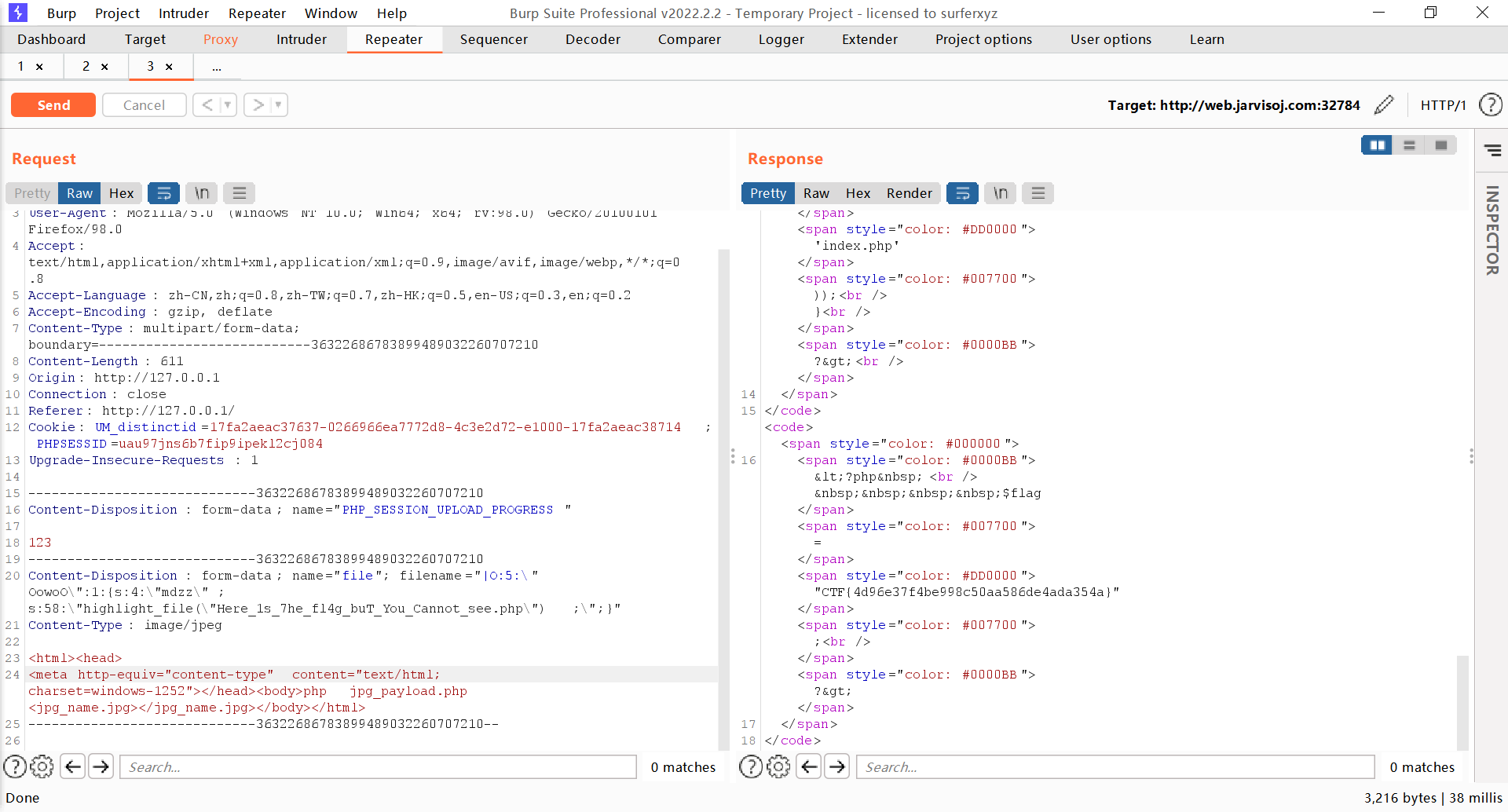Open the Burp menu
The image size is (1508, 812).
pyautogui.click(x=61, y=13)
